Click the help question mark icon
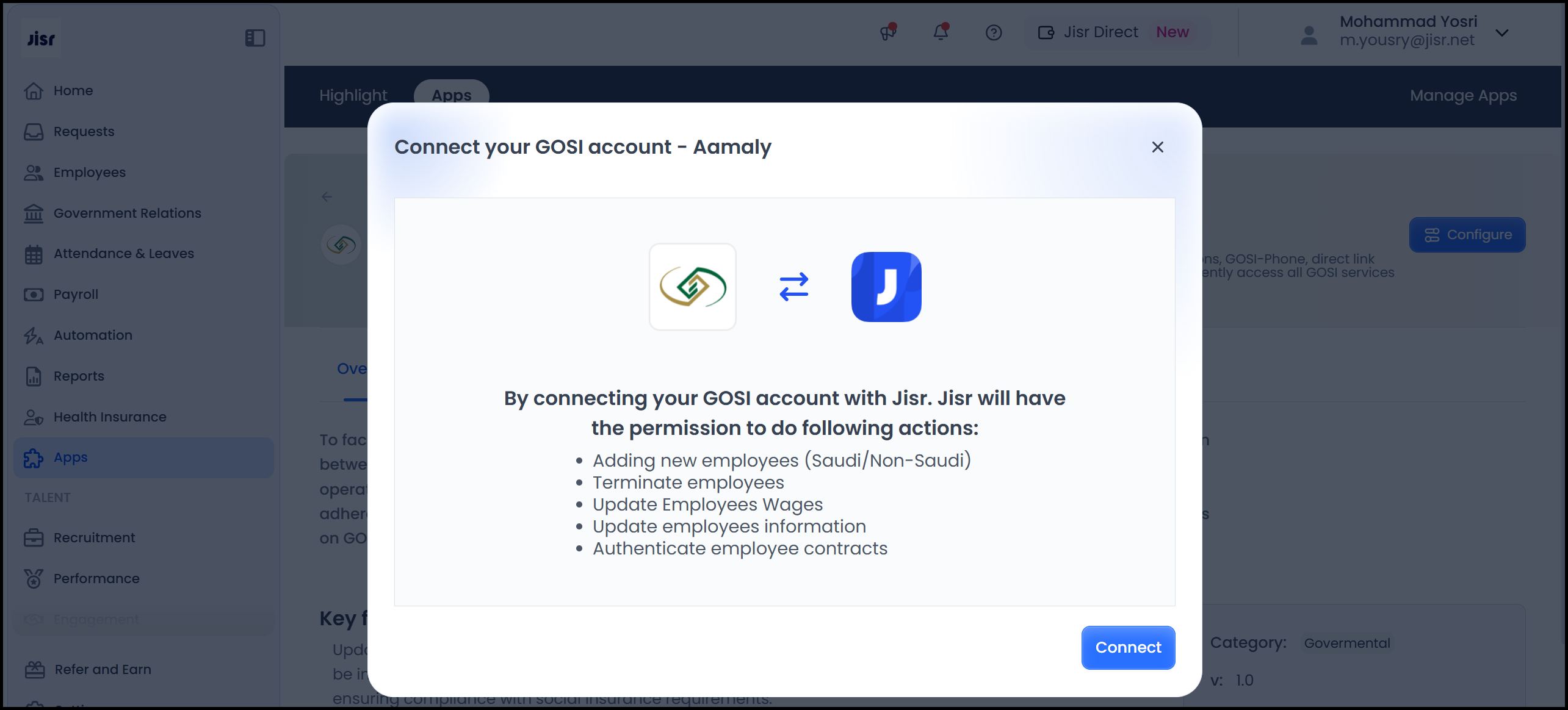The image size is (1568, 710). [993, 32]
